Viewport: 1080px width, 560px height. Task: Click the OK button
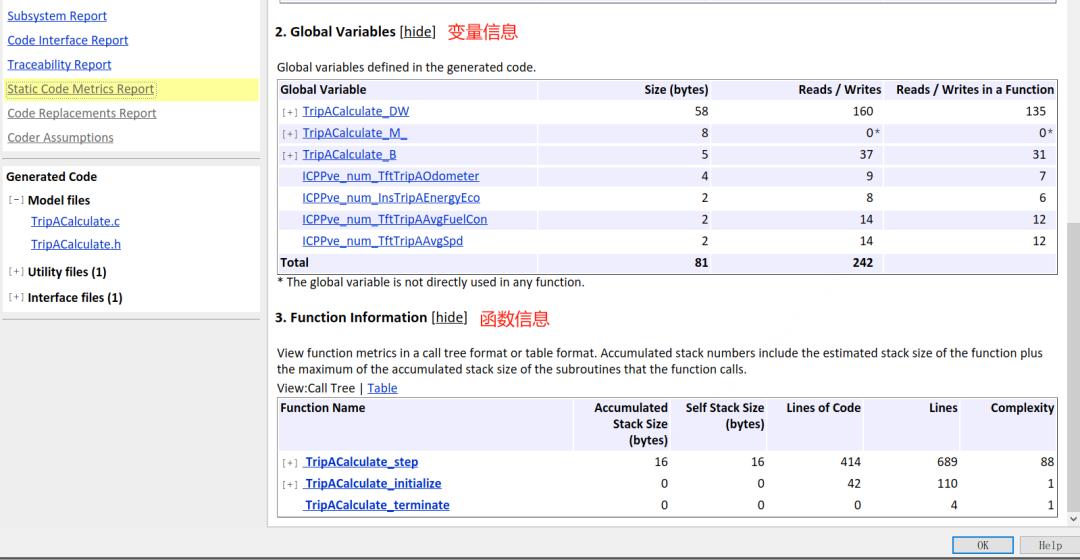[x=982, y=545]
